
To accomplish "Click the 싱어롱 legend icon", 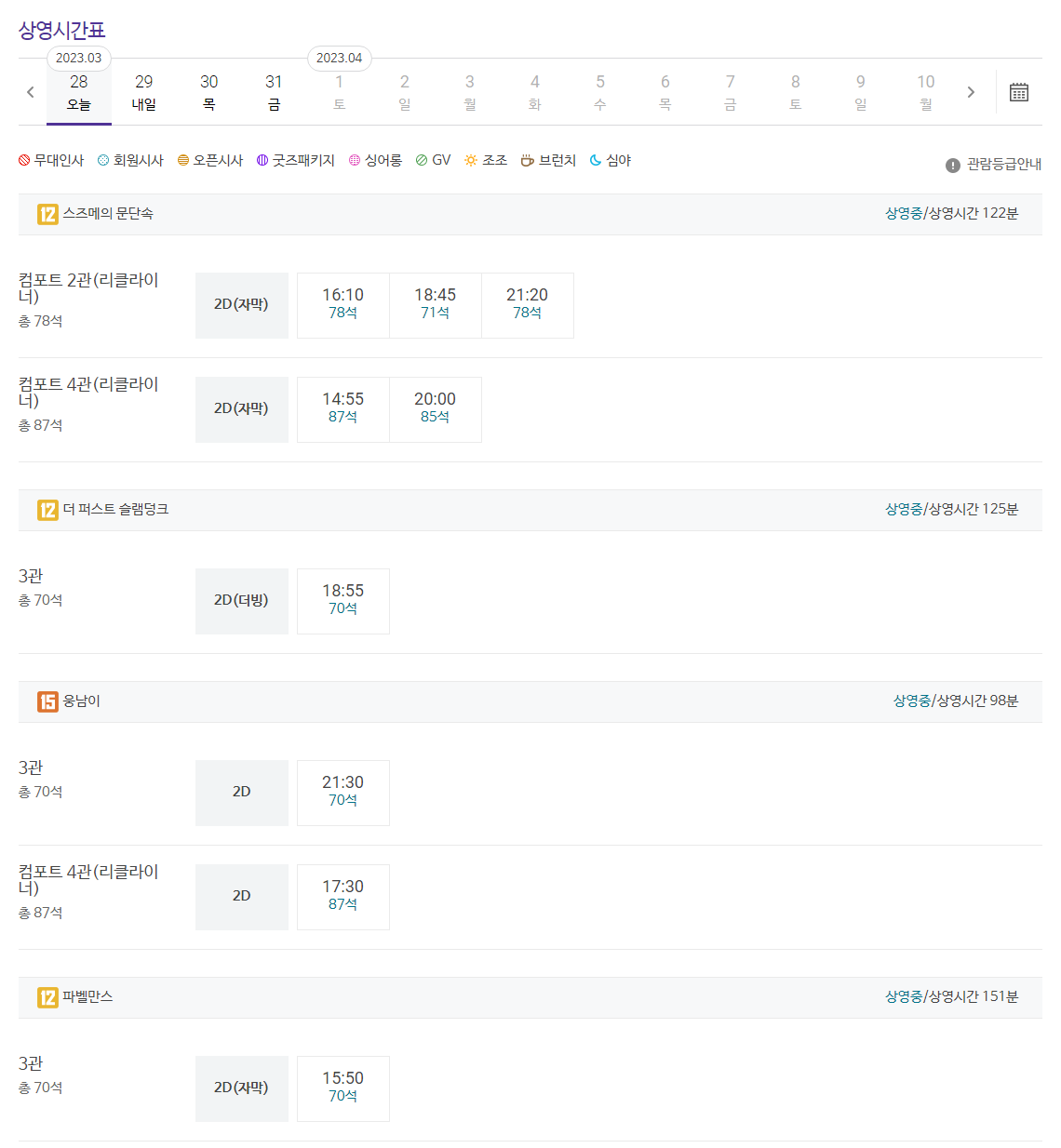I will [x=355, y=160].
